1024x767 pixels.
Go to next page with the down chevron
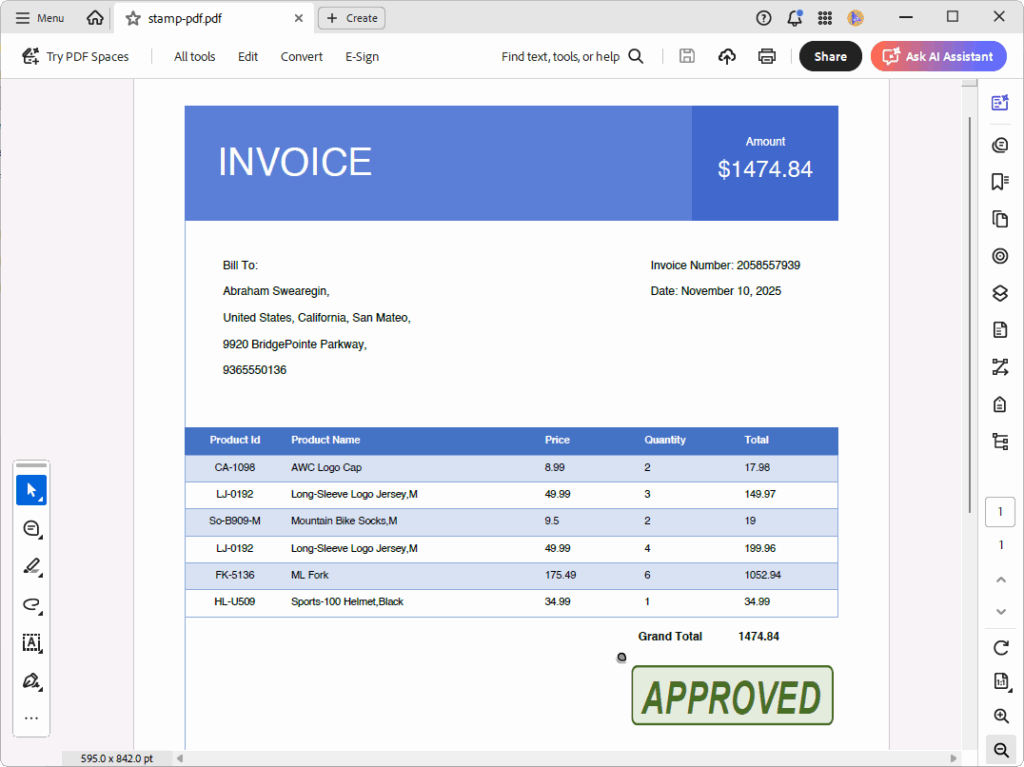pyautogui.click(x=999, y=611)
